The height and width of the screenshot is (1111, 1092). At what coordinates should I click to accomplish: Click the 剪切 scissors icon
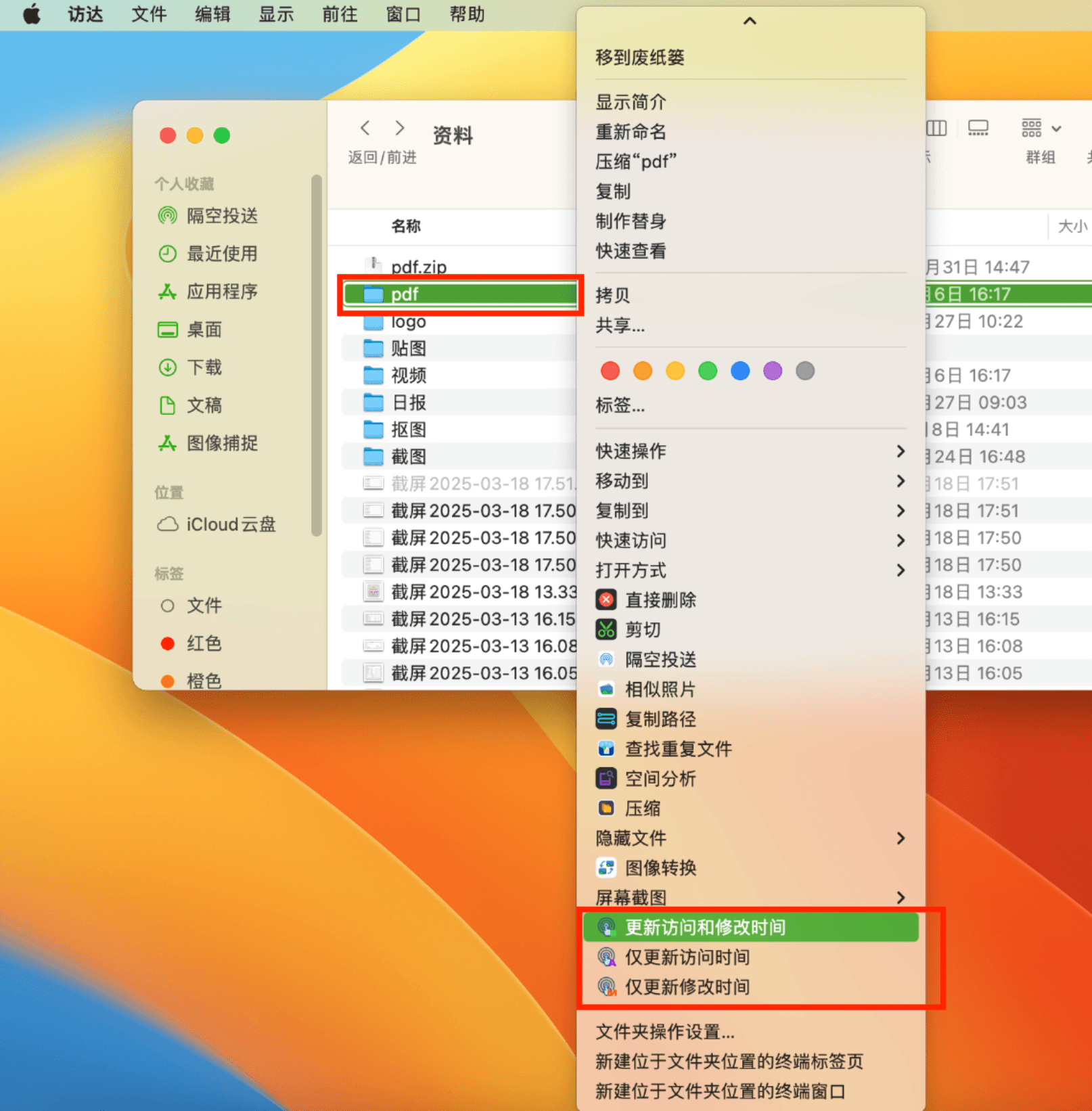click(606, 630)
